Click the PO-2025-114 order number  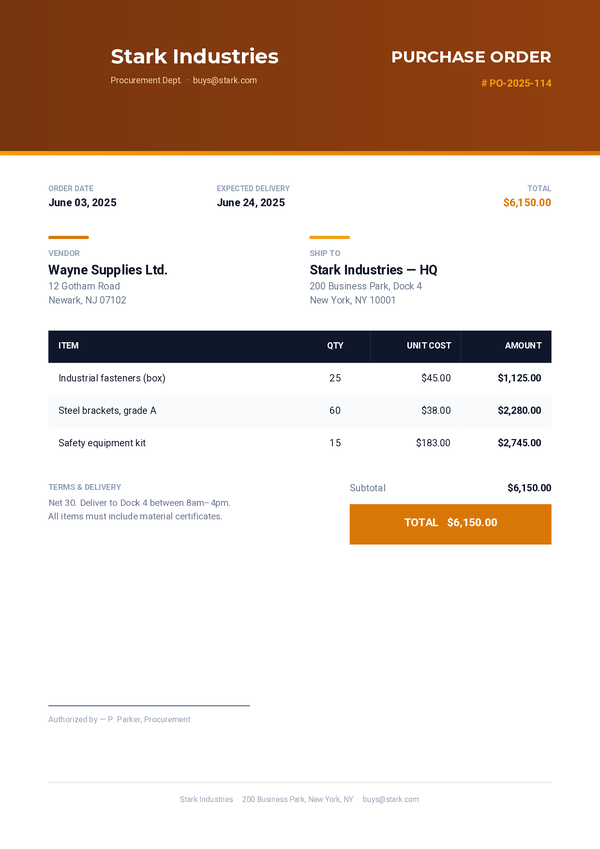tap(516, 83)
